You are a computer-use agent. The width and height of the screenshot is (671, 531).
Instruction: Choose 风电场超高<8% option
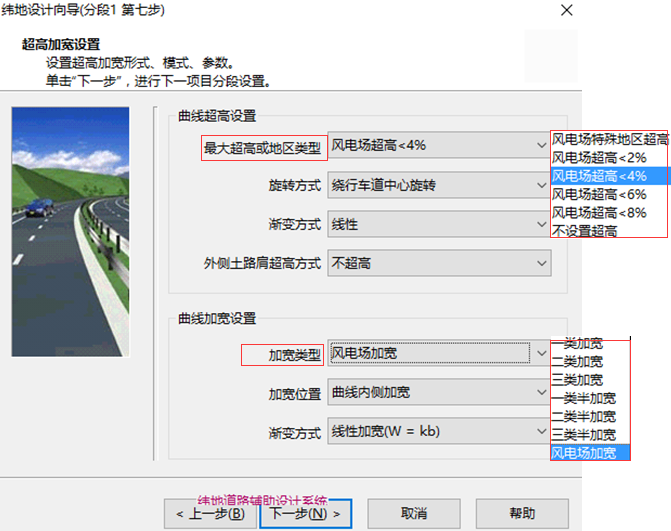(x=600, y=212)
